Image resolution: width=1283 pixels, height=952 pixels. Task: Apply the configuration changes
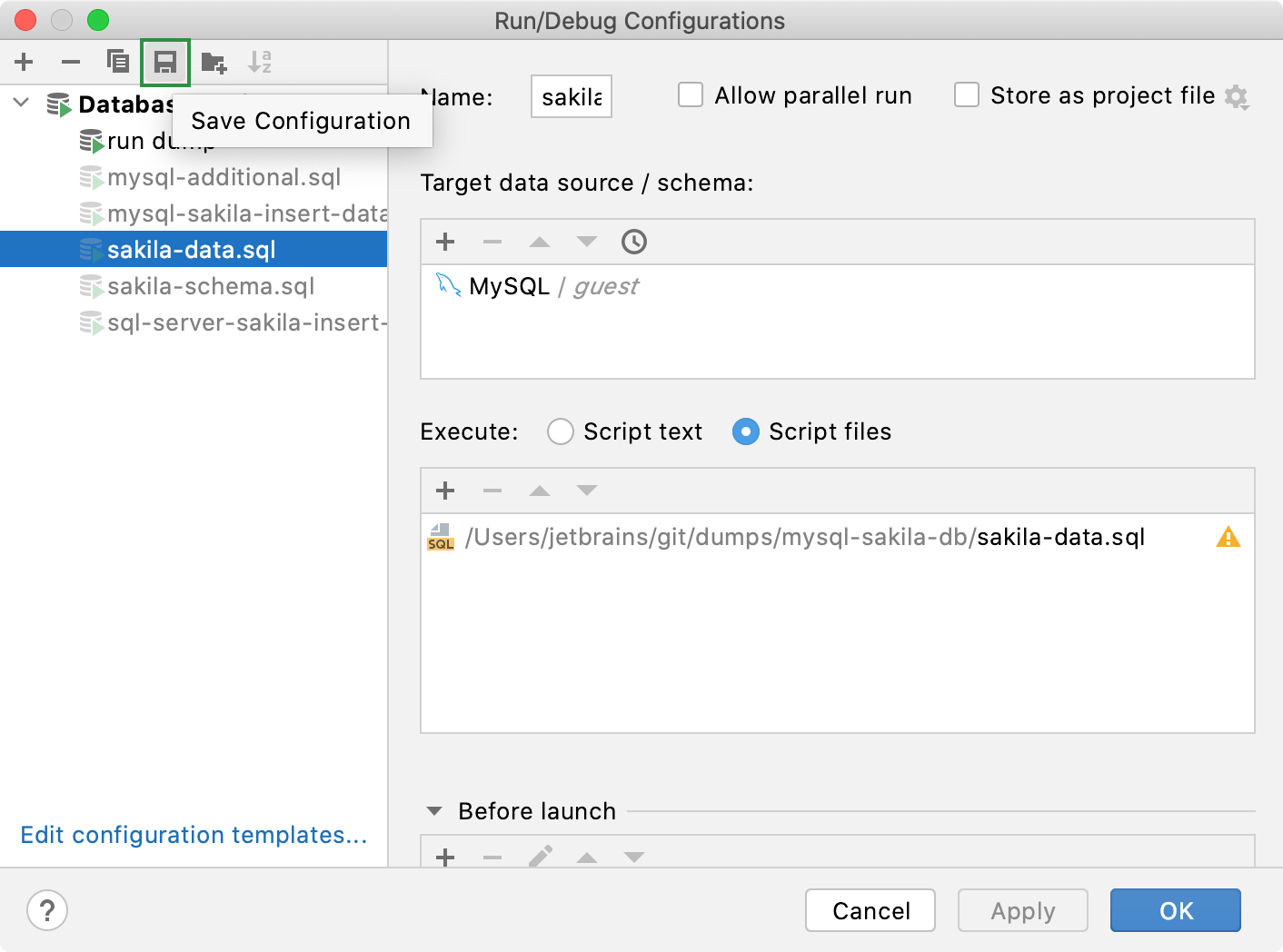pos(1022,910)
